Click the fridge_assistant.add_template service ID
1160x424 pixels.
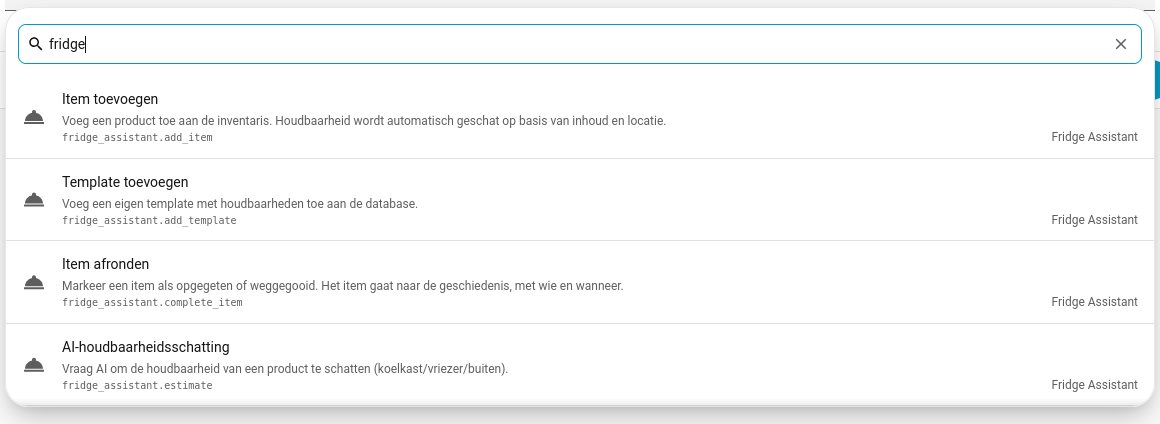(x=149, y=221)
